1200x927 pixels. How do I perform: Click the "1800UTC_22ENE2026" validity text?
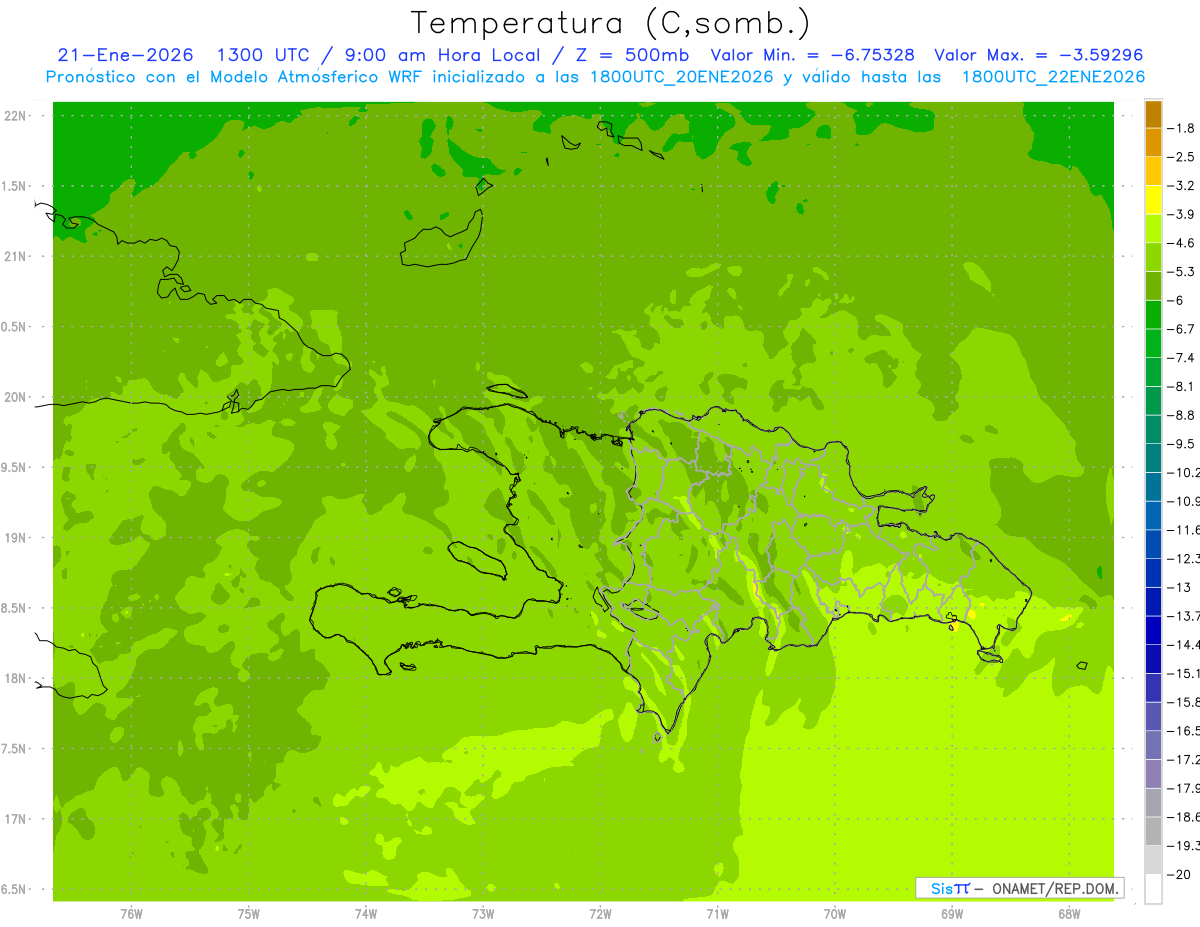pyautogui.click(x=1052, y=77)
